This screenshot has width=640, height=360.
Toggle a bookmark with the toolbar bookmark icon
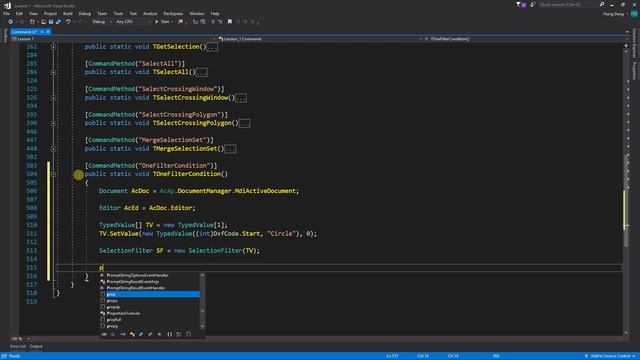coord(230,22)
